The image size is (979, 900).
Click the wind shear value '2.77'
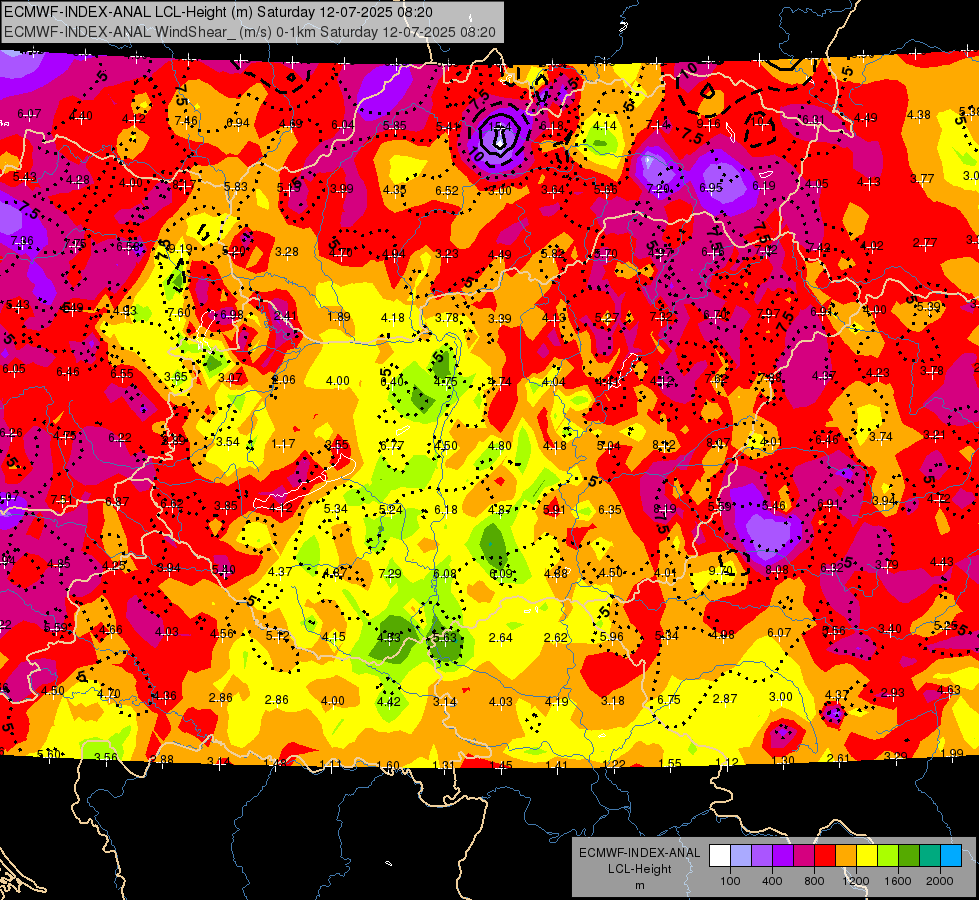[x=925, y=243]
